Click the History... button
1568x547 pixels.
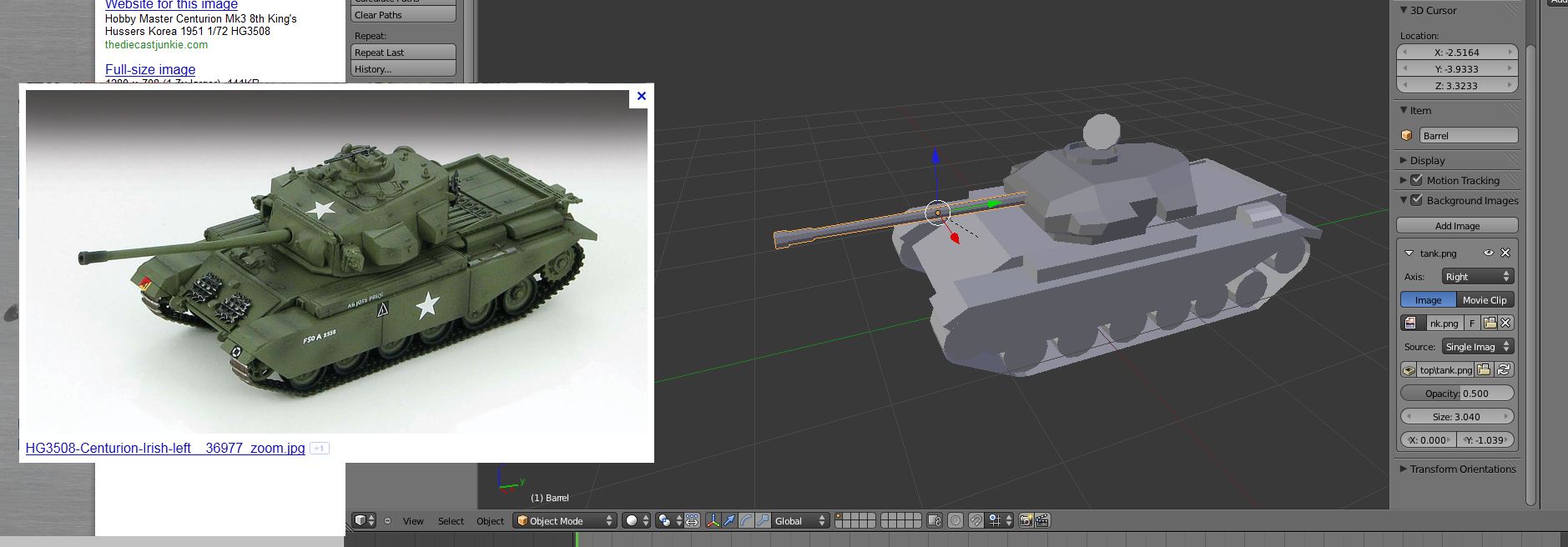point(403,68)
